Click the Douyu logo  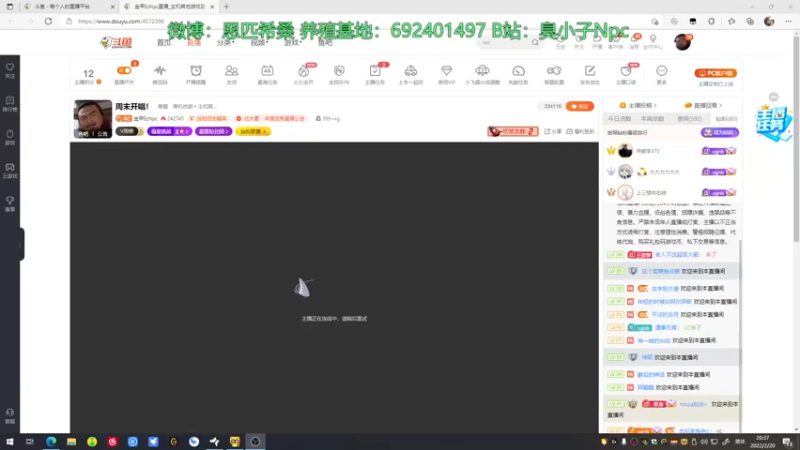[x=116, y=42]
